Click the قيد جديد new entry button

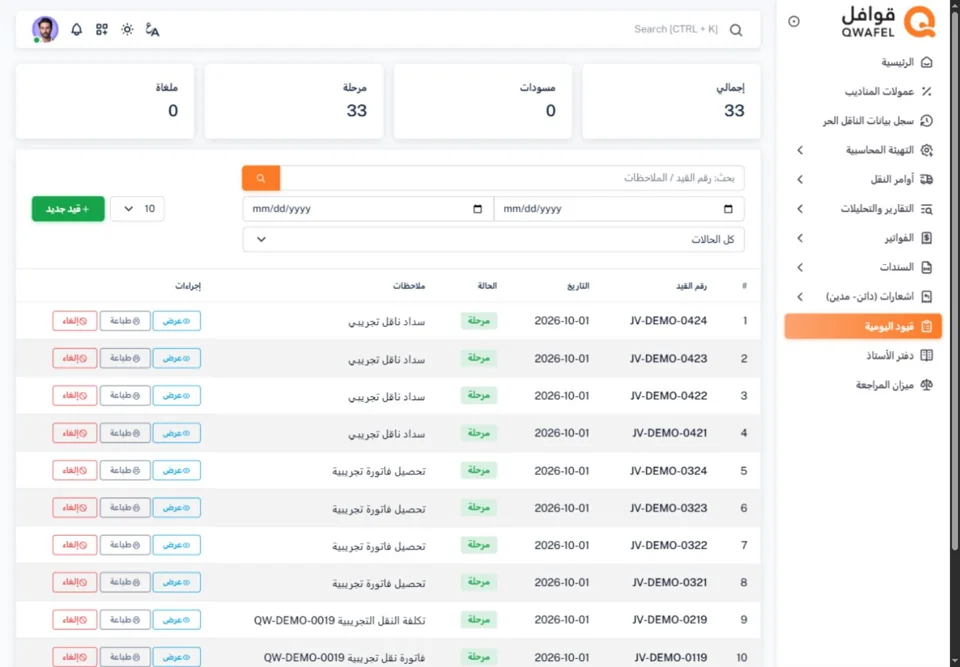[68, 209]
